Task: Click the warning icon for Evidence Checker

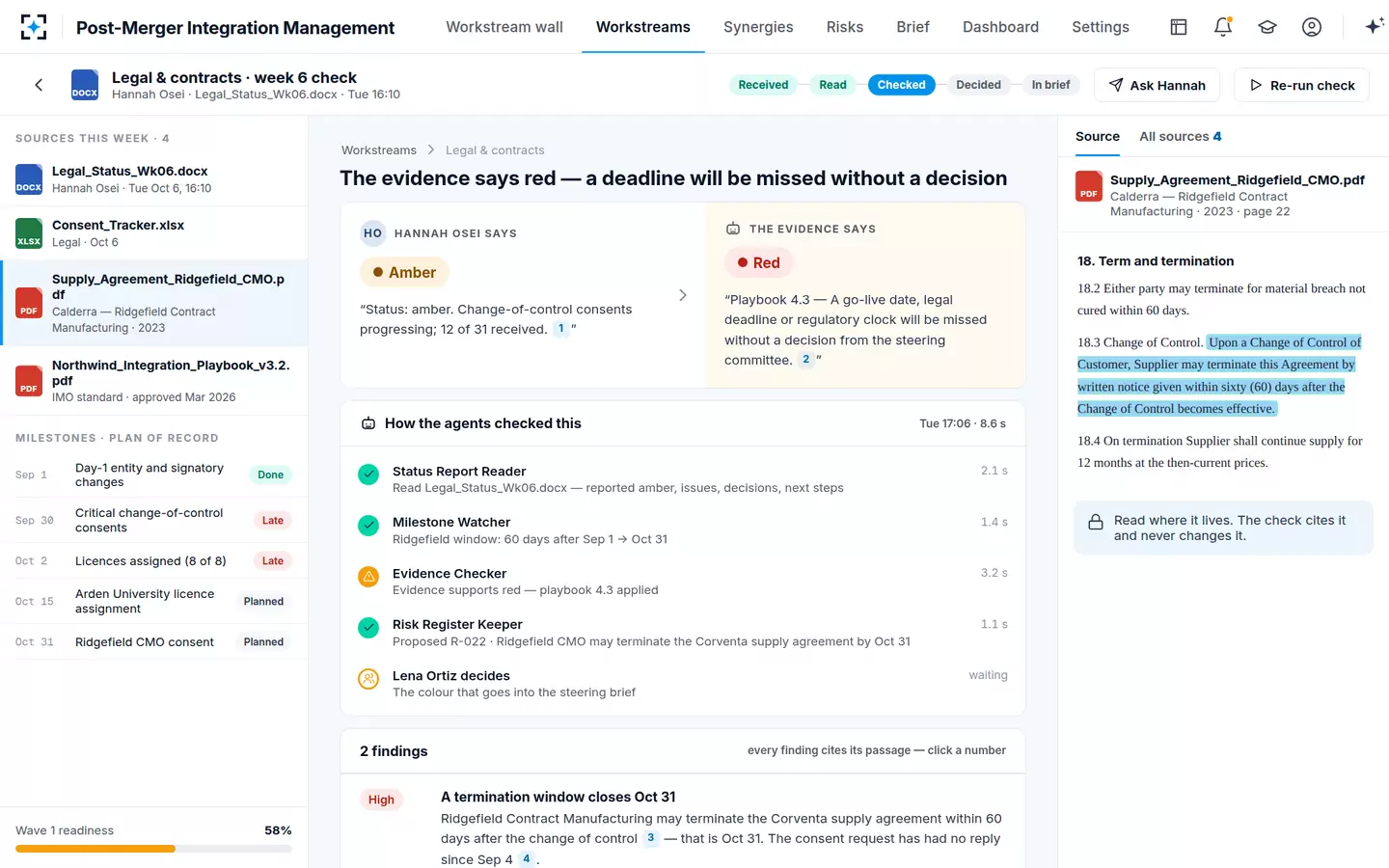Action: 368,577
